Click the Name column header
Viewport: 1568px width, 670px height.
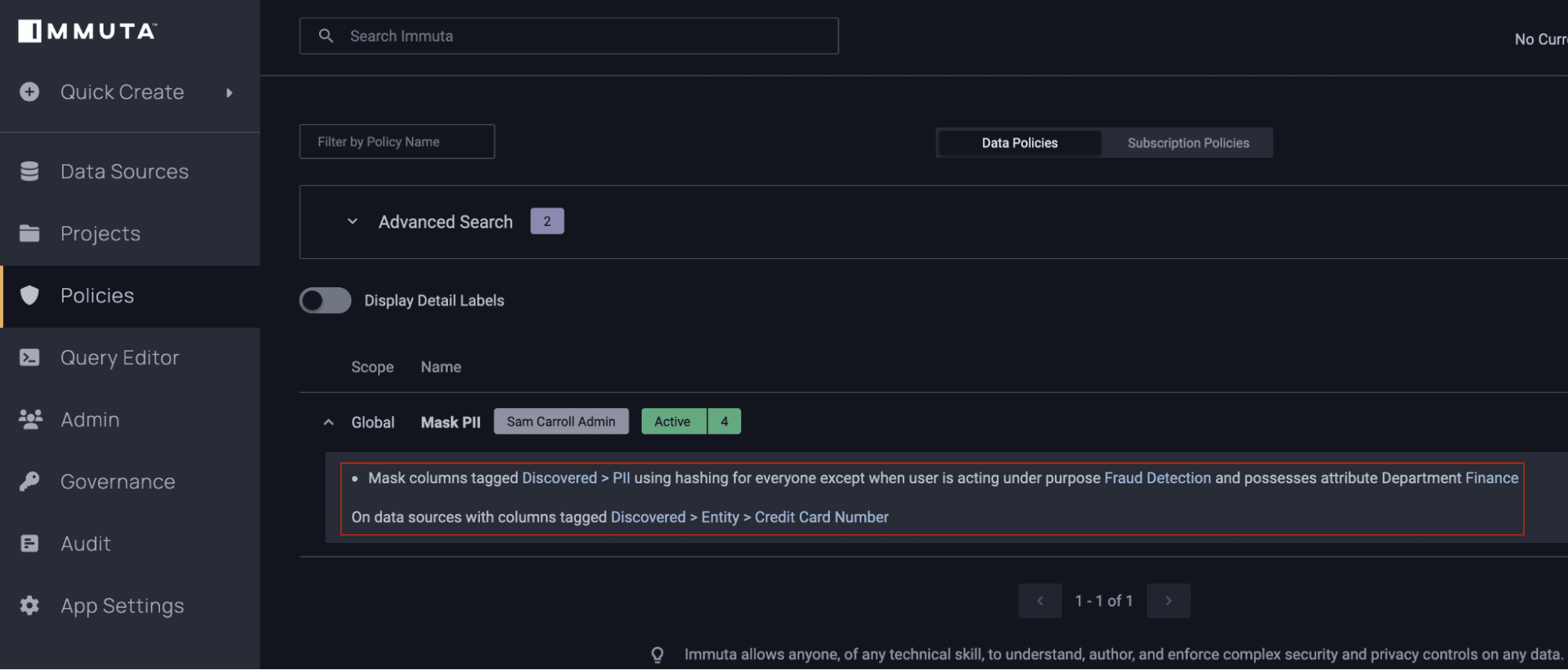click(x=441, y=366)
